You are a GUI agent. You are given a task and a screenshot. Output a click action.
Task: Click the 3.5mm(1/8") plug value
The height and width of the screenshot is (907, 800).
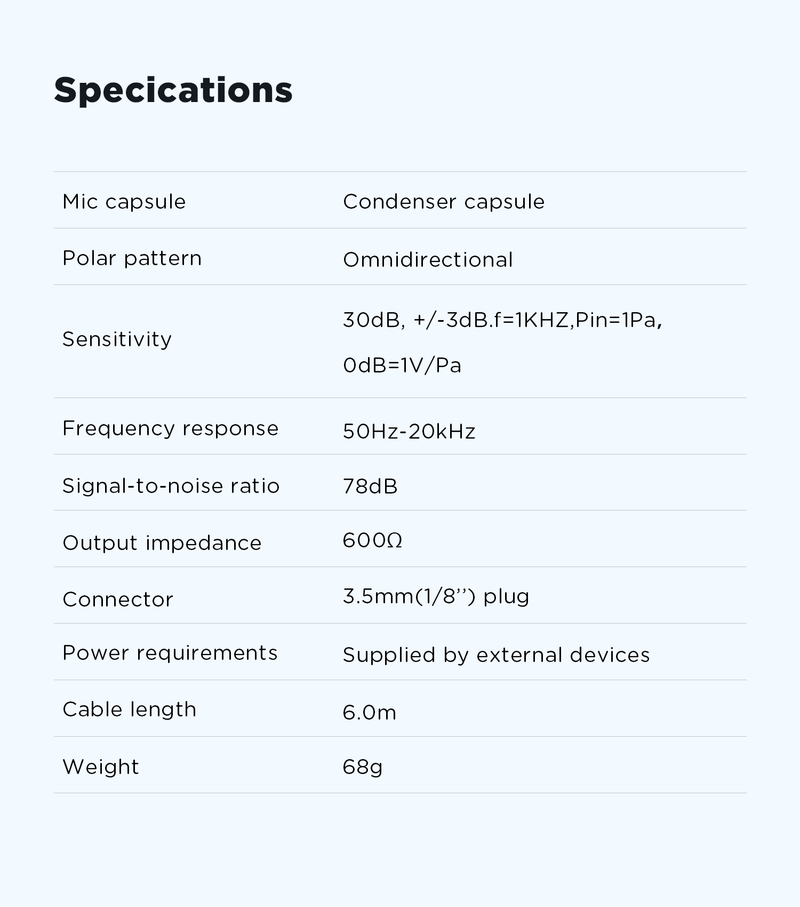436,597
